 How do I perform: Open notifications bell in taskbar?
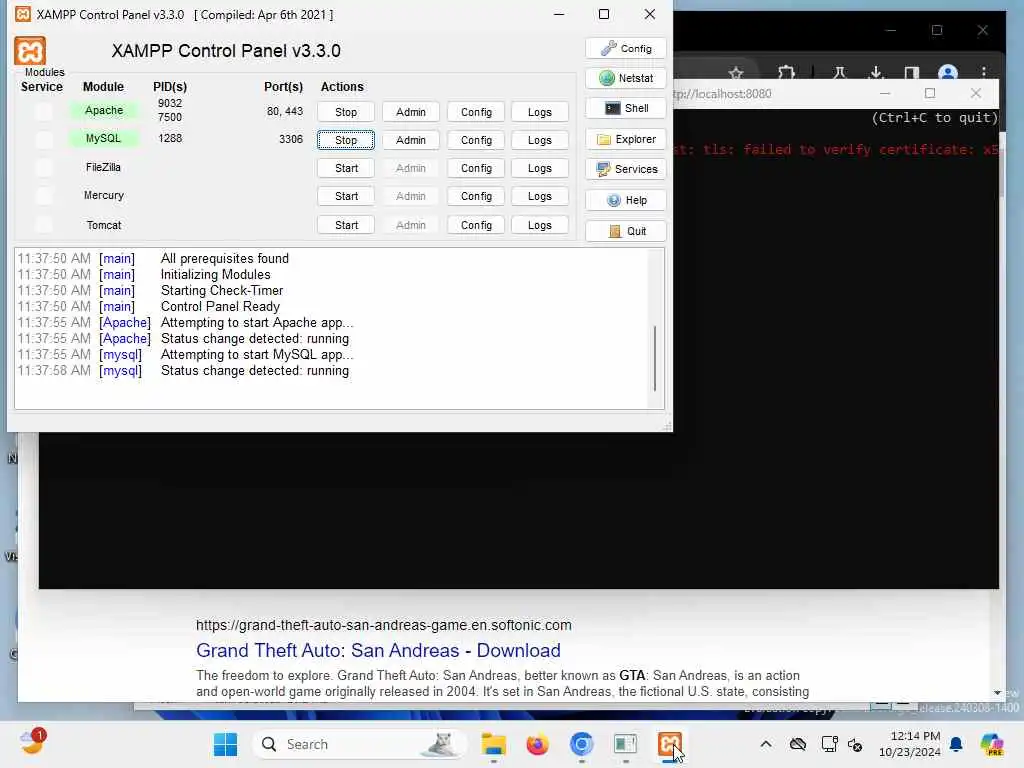point(956,744)
